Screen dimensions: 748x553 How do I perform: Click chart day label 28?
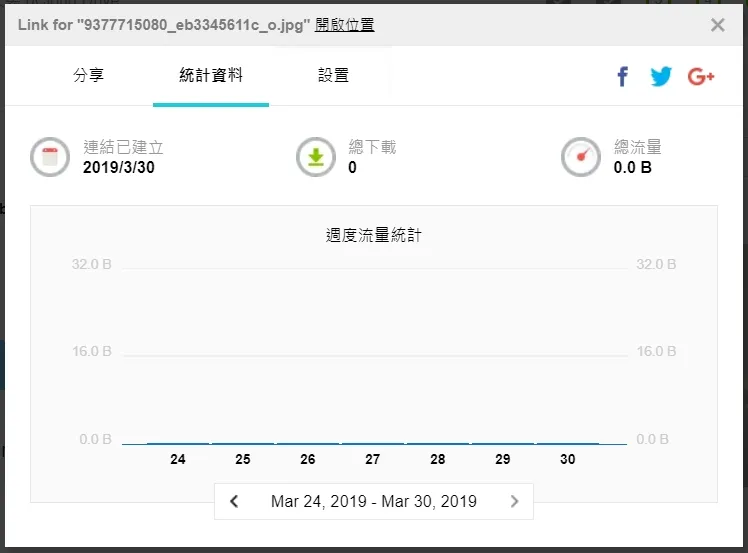[x=437, y=459]
